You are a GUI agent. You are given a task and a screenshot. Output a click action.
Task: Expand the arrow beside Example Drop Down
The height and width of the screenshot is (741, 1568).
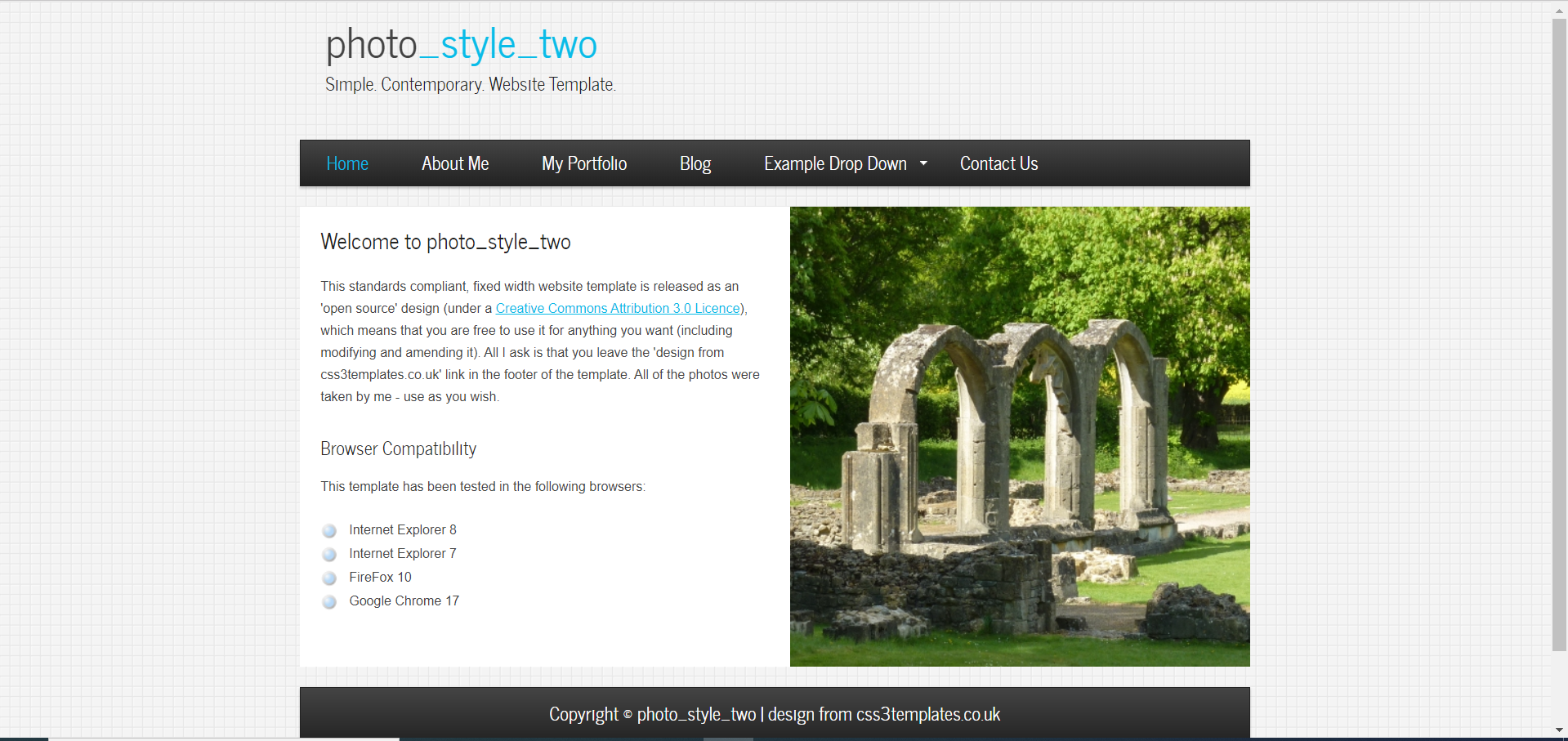(923, 163)
